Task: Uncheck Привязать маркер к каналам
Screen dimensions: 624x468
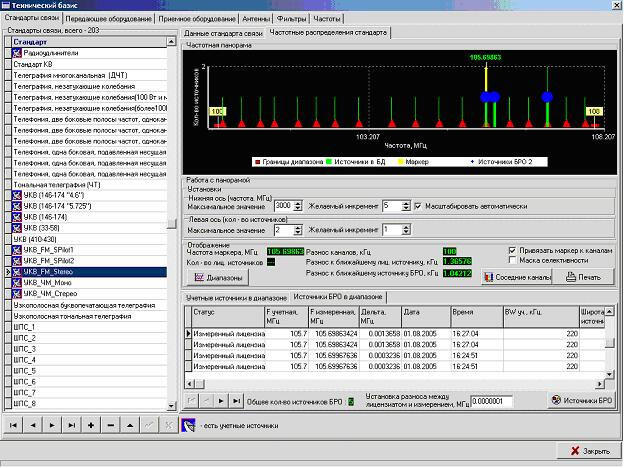Action: click(513, 250)
